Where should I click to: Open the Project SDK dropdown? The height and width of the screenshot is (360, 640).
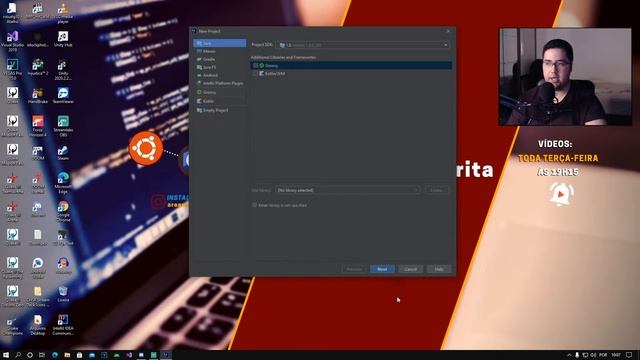click(x=363, y=45)
